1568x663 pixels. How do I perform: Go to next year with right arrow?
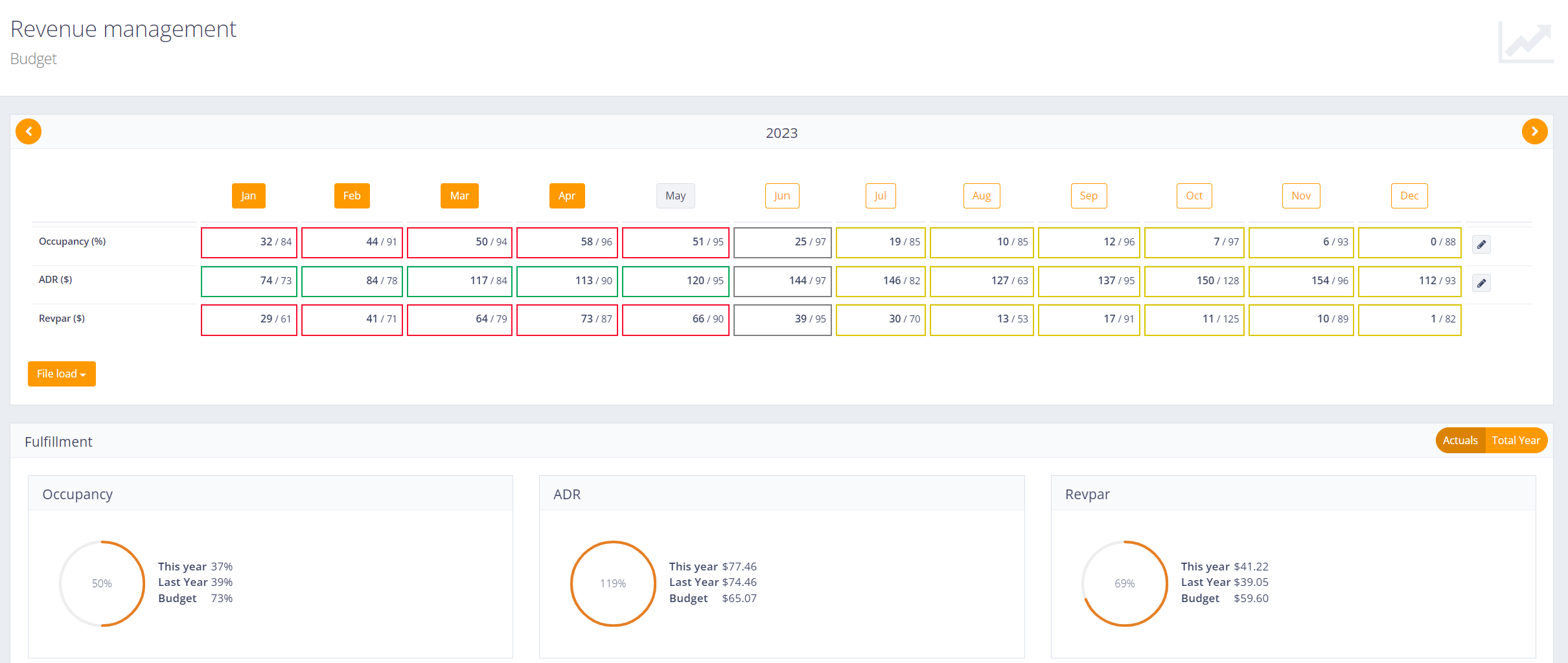1534,131
